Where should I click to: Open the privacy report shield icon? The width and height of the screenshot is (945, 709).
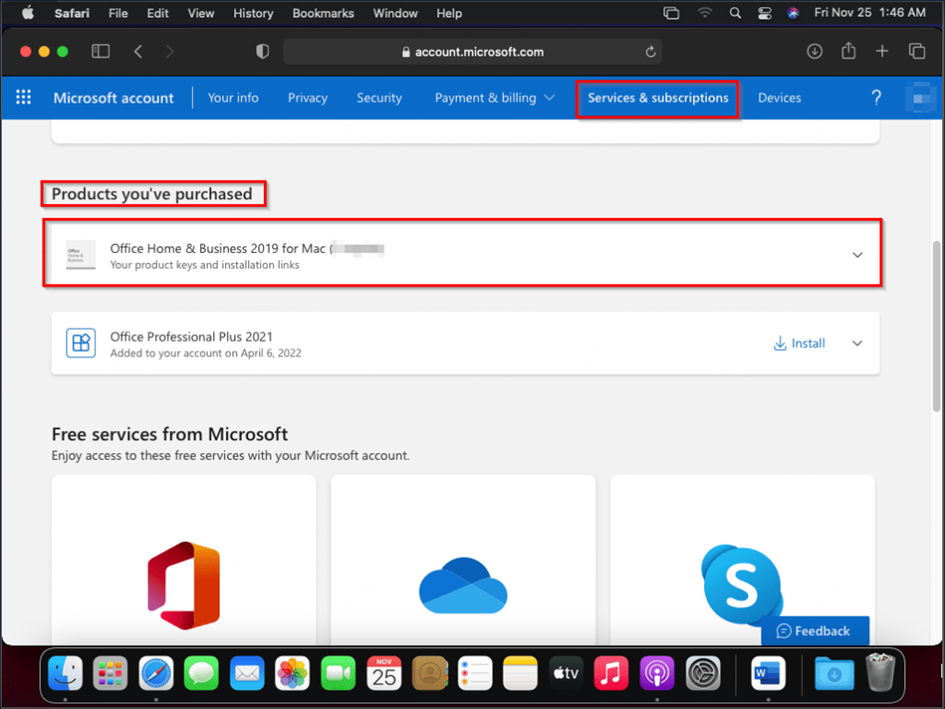(262, 51)
